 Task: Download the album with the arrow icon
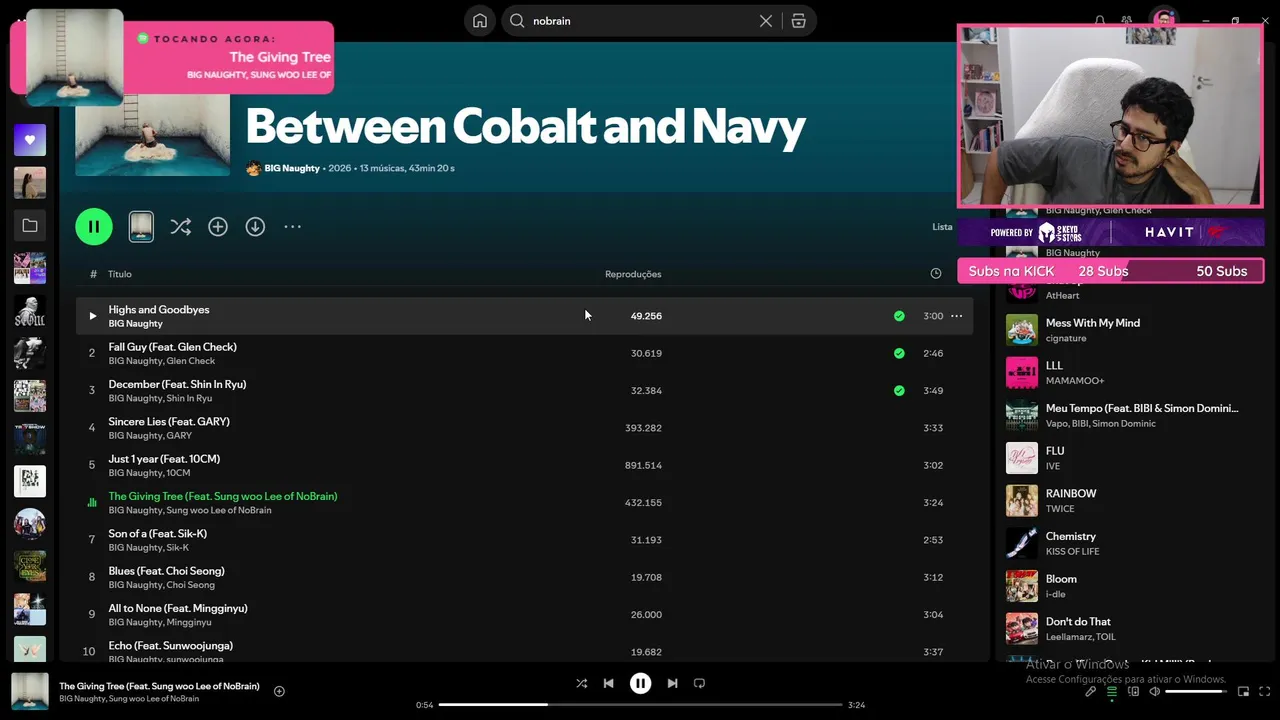click(x=255, y=227)
